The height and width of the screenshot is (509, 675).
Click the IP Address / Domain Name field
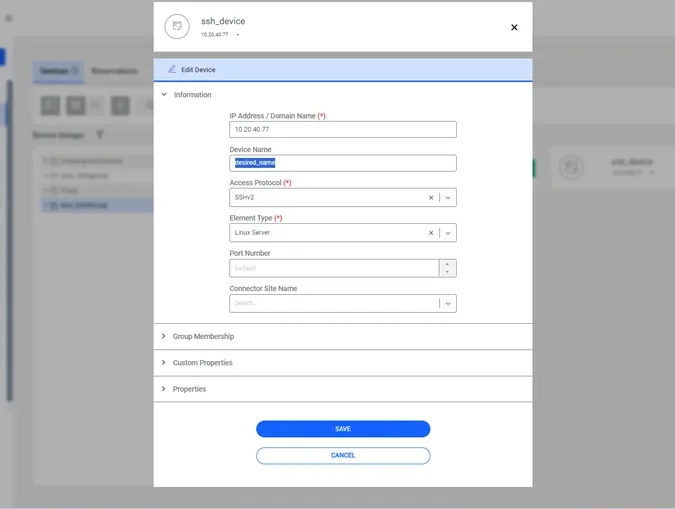343,130
